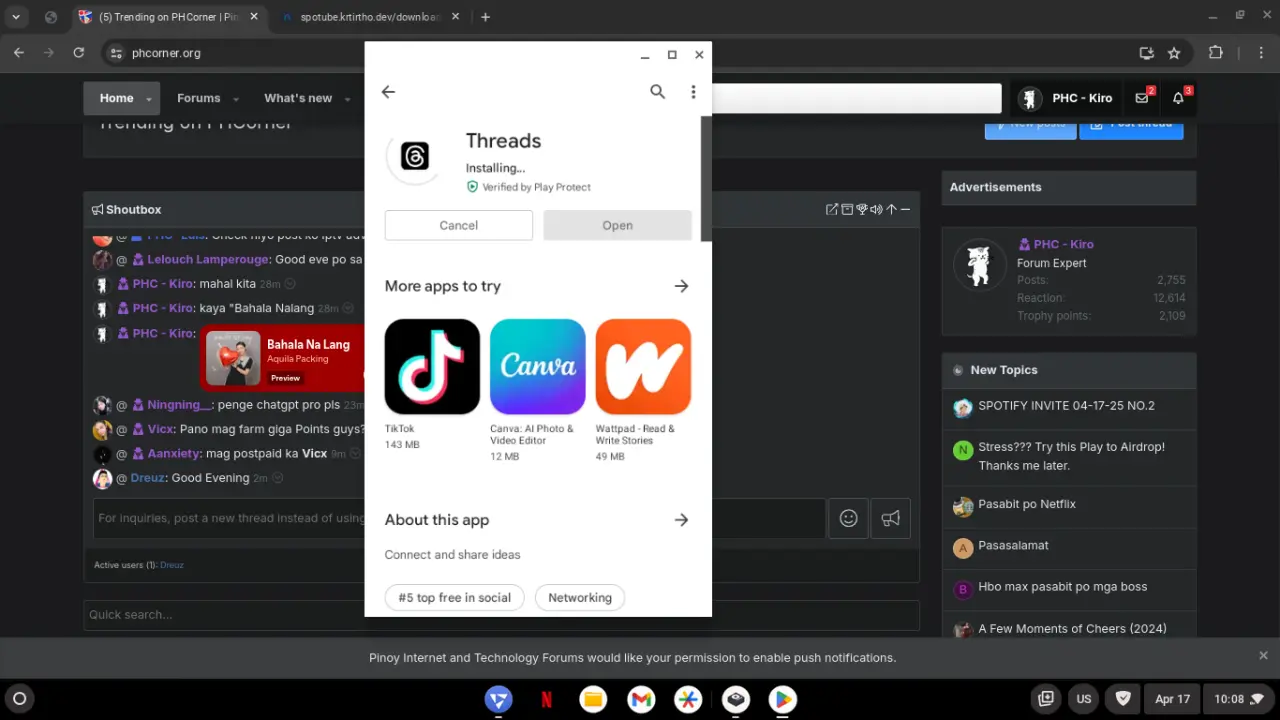The width and height of the screenshot is (1280, 720).
Task: Open Google Play Store from the shelf
Action: click(x=782, y=699)
